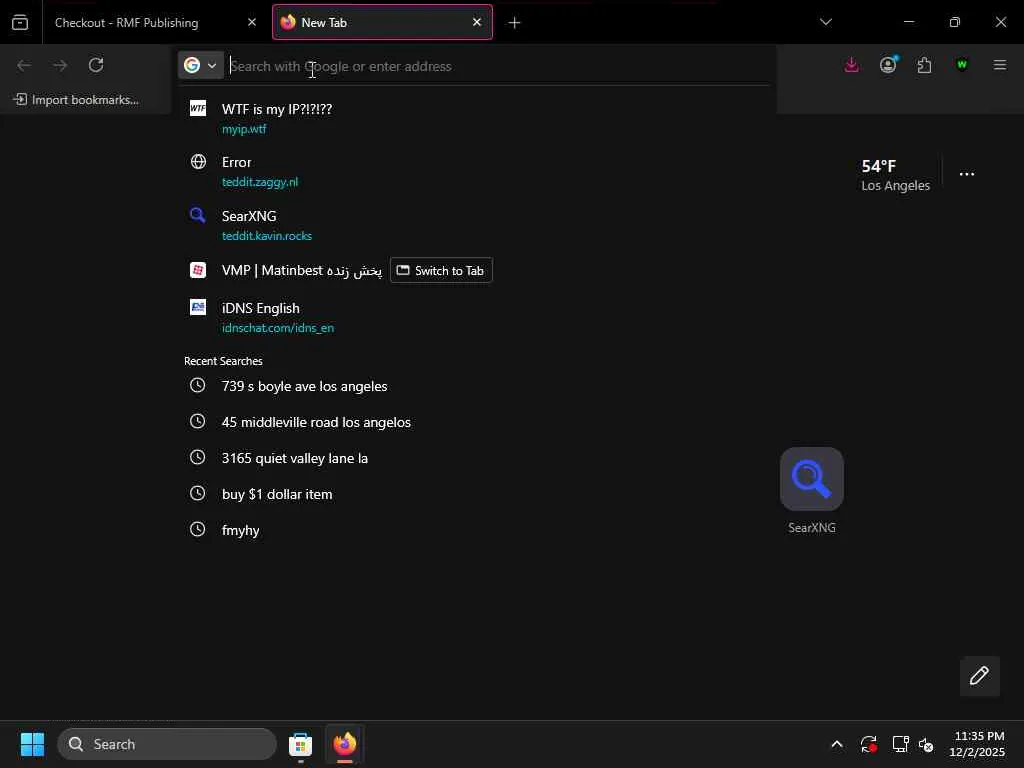1024x768 pixels.
Task: Focus the search or address bar
Action: tap(496, 66)
